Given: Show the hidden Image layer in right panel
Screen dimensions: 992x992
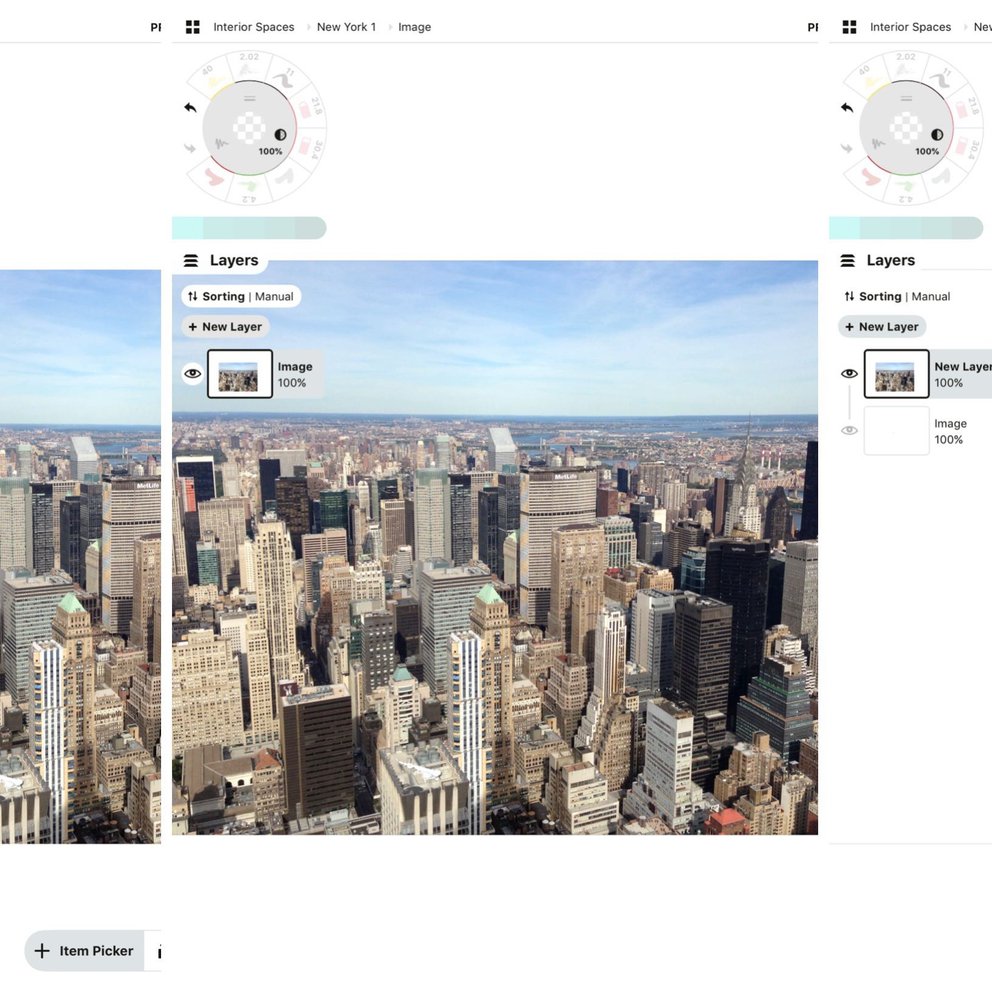Looking at the screenshot, I should [849, 429].
